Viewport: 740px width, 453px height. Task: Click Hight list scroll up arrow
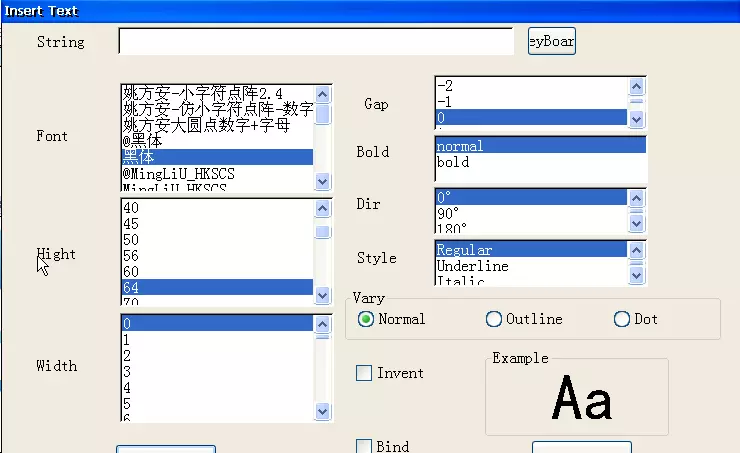pyautogui.click(x=323, y=209)
